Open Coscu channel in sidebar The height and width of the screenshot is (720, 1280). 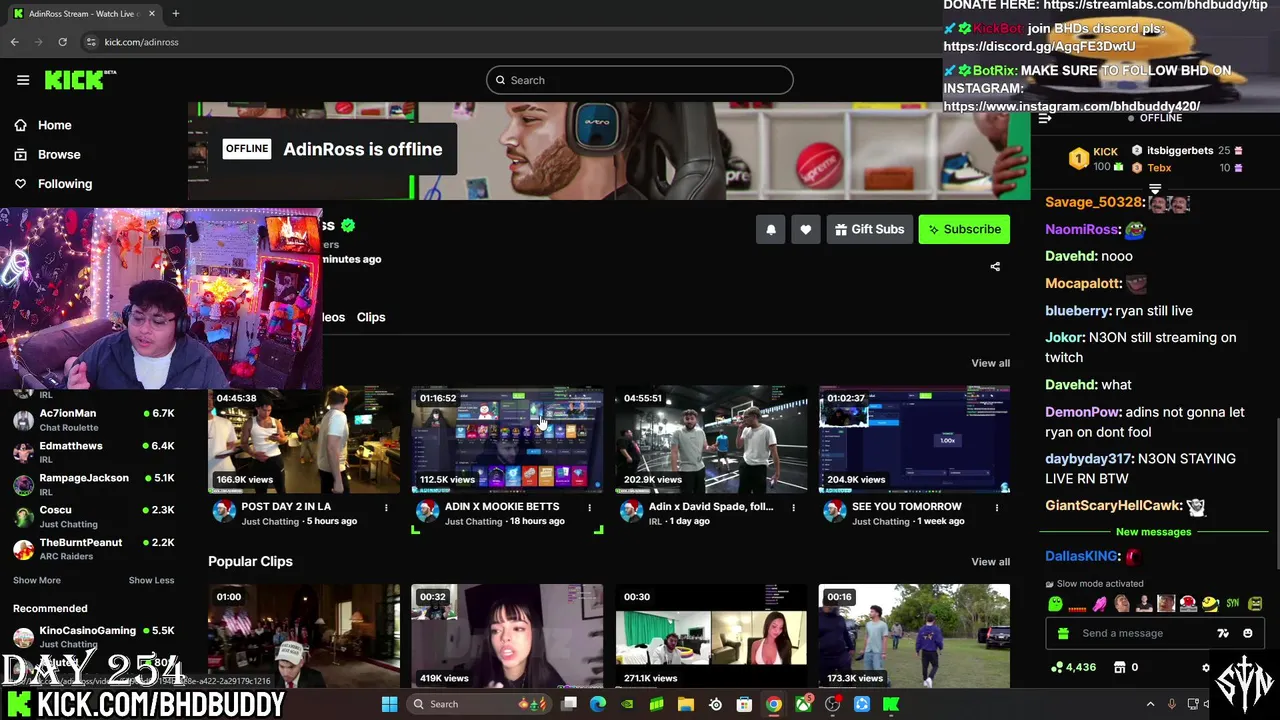click(94, 517)
